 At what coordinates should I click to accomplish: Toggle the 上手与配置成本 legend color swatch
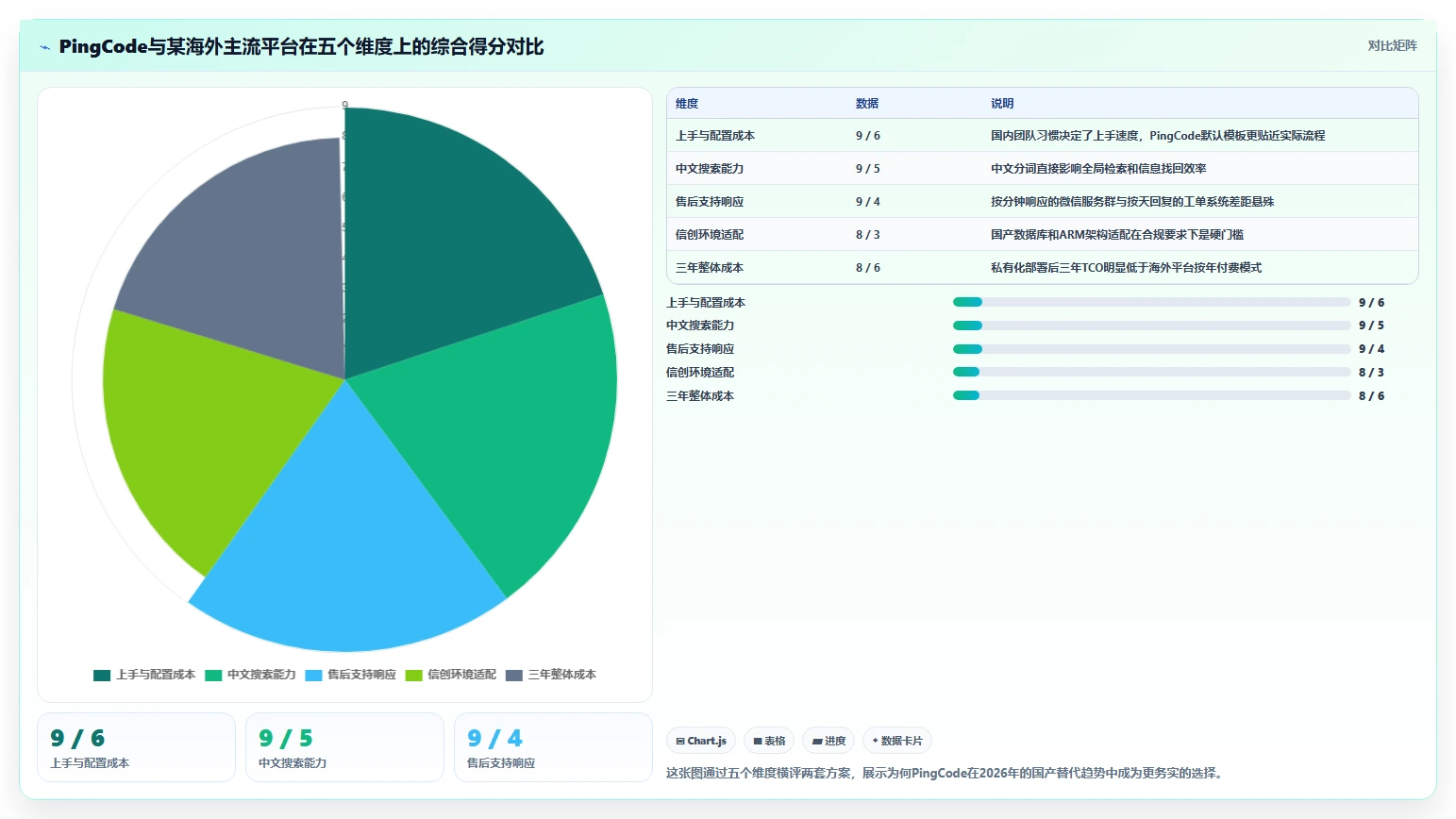tap(102, 675)
